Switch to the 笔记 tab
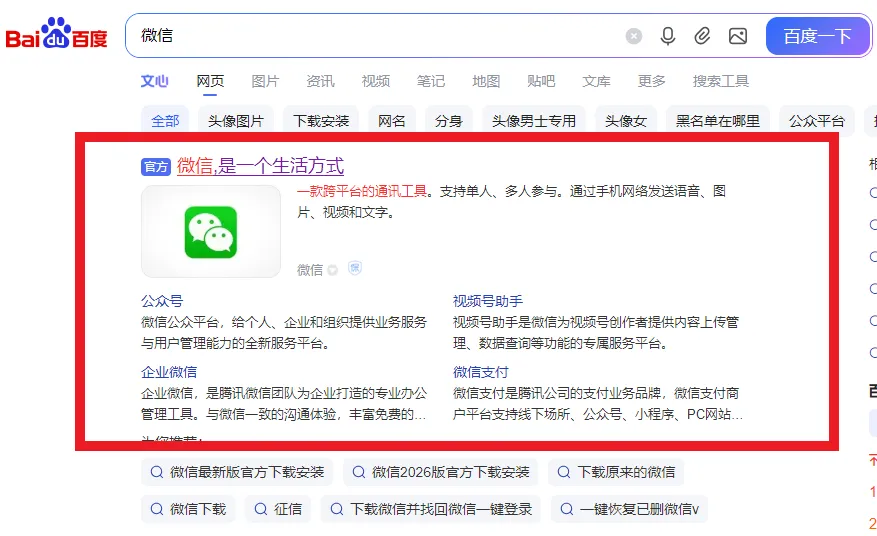Viewport: 877px width, 536px height. pos(431,82)
